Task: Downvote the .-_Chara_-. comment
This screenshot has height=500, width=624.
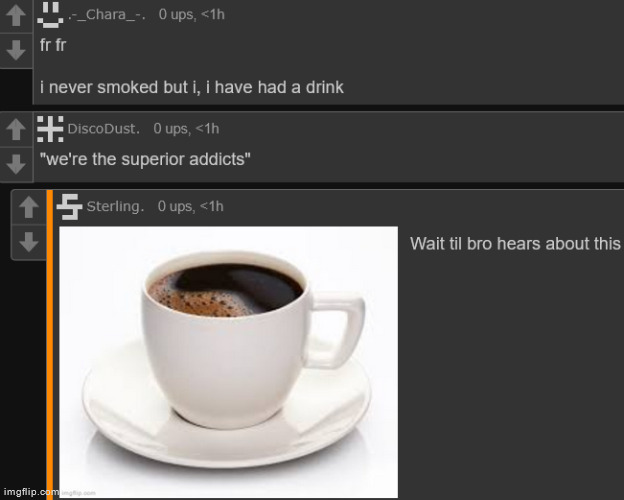Action: [x=16, y=51]
